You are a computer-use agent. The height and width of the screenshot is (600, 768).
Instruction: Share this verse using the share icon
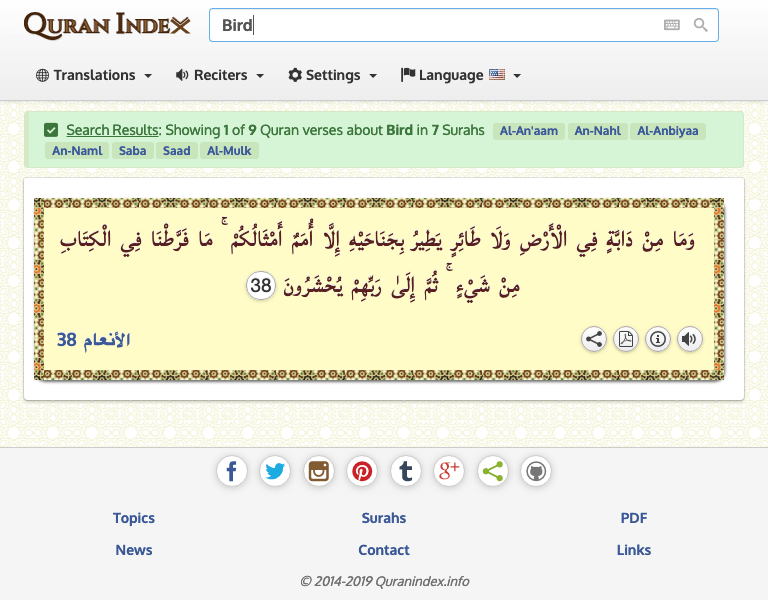click(594, 339)
